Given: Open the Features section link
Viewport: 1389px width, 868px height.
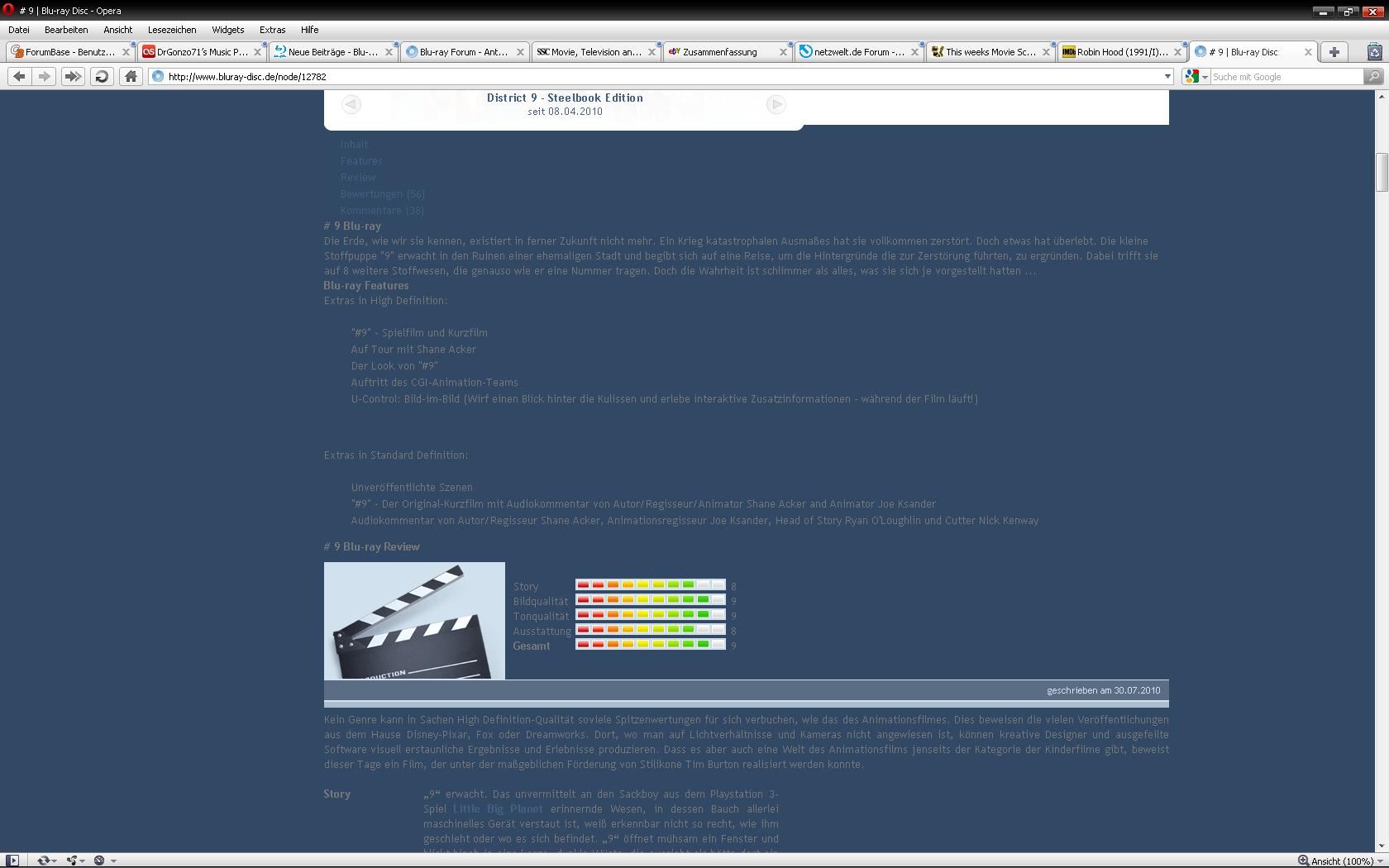Looking at the screenshot, I should pos(361,161).
